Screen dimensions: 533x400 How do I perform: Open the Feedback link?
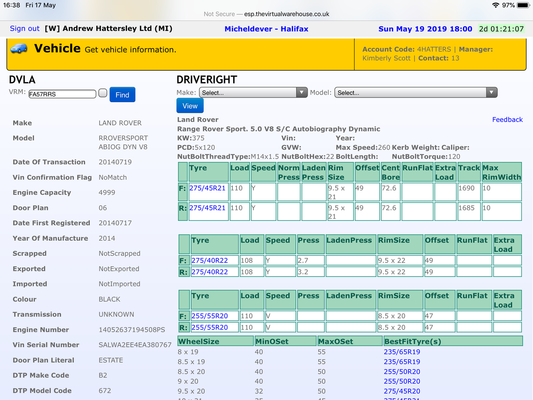pos(507,120)
